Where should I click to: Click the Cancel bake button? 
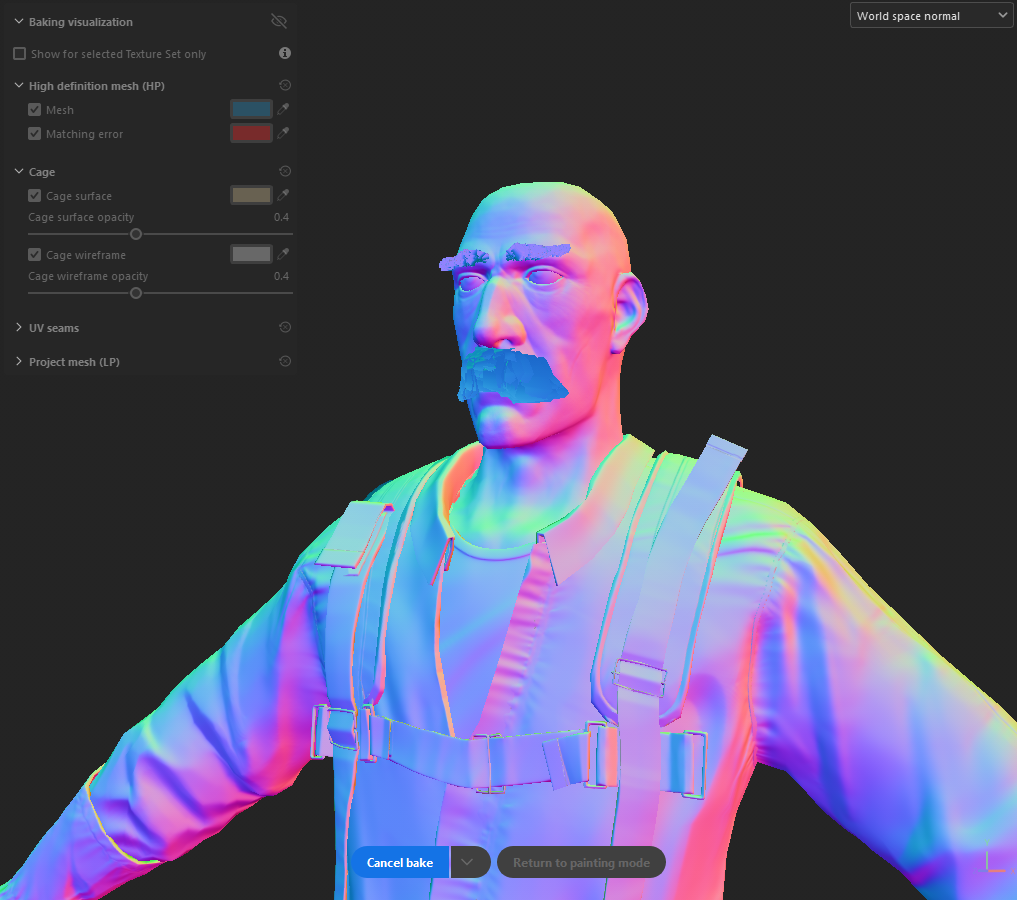pos(400,862)
